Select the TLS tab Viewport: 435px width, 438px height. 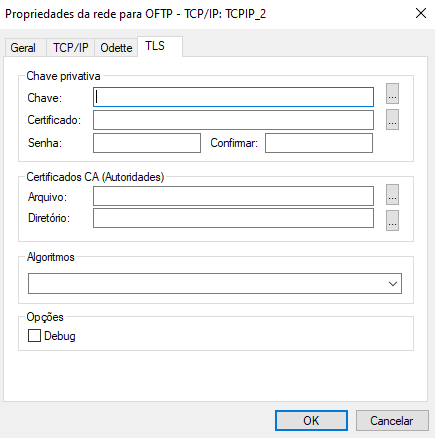[155, 46]
